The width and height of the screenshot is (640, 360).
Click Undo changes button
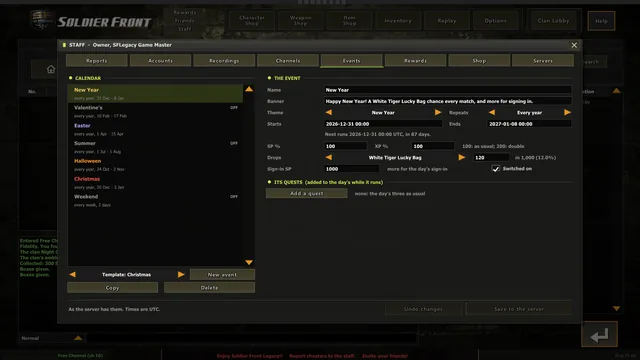coord(423,309)
